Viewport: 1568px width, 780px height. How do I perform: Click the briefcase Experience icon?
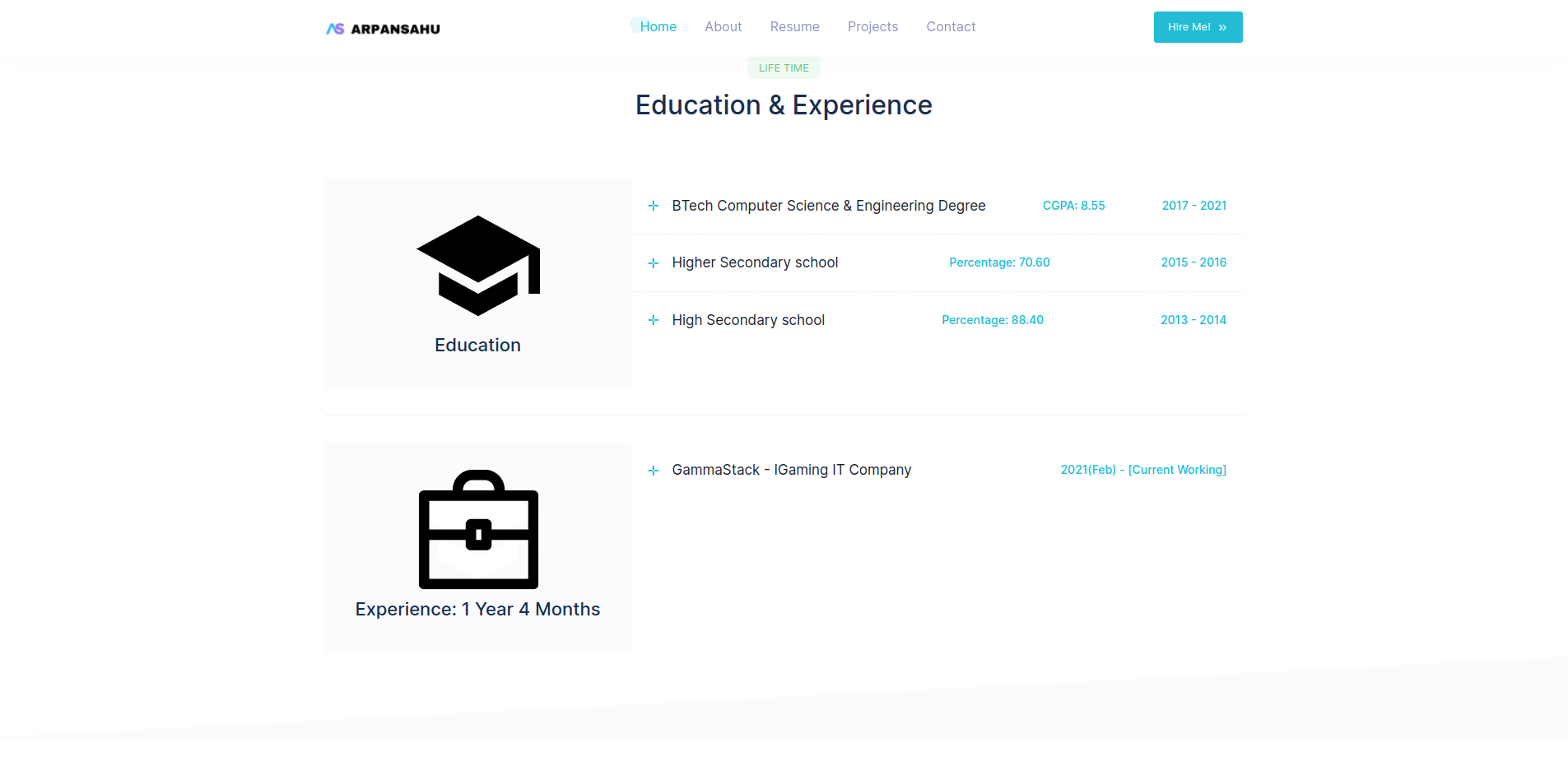click(478, 529)
